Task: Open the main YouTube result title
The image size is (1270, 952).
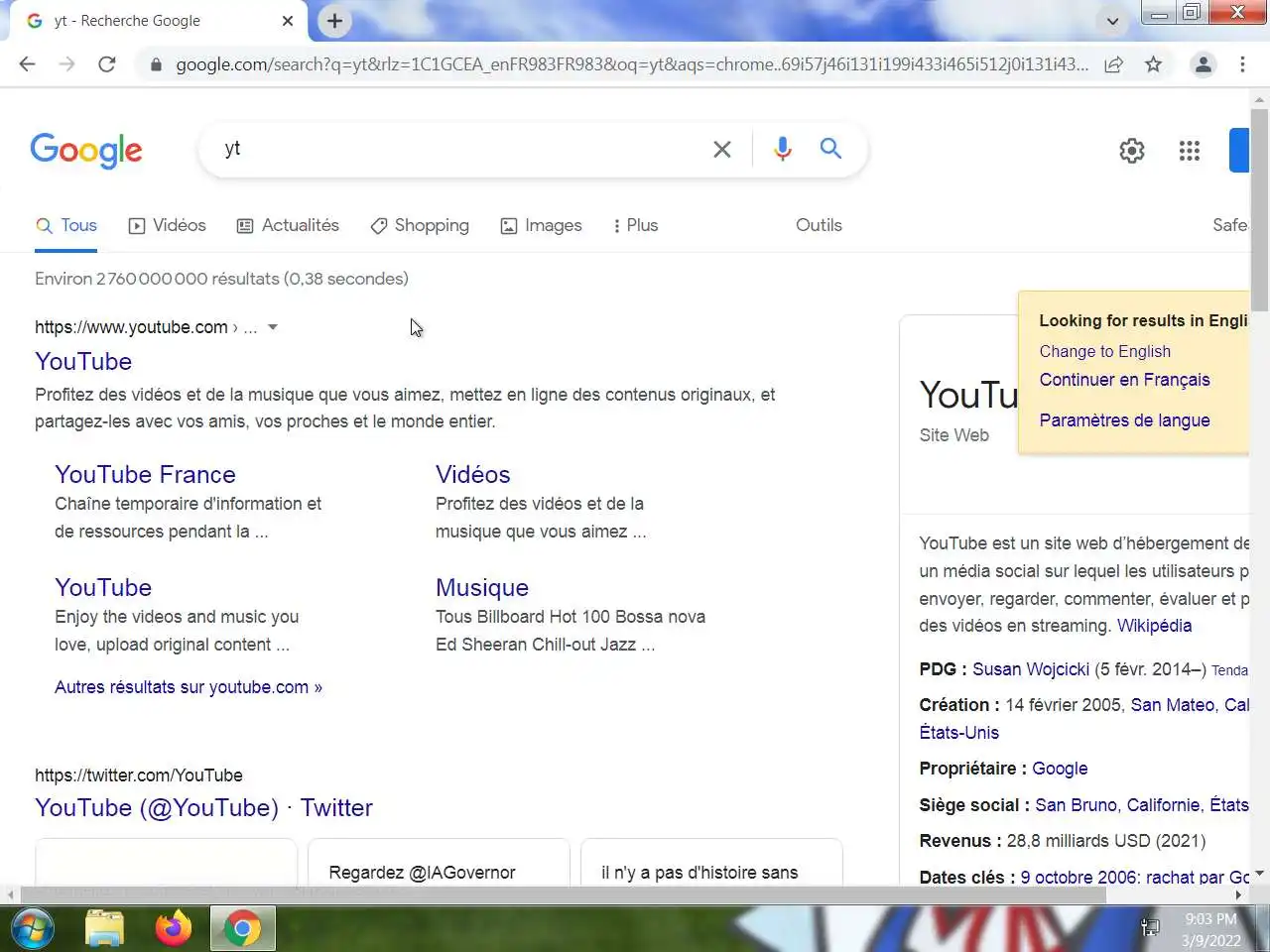Action: tap(83, 362)
